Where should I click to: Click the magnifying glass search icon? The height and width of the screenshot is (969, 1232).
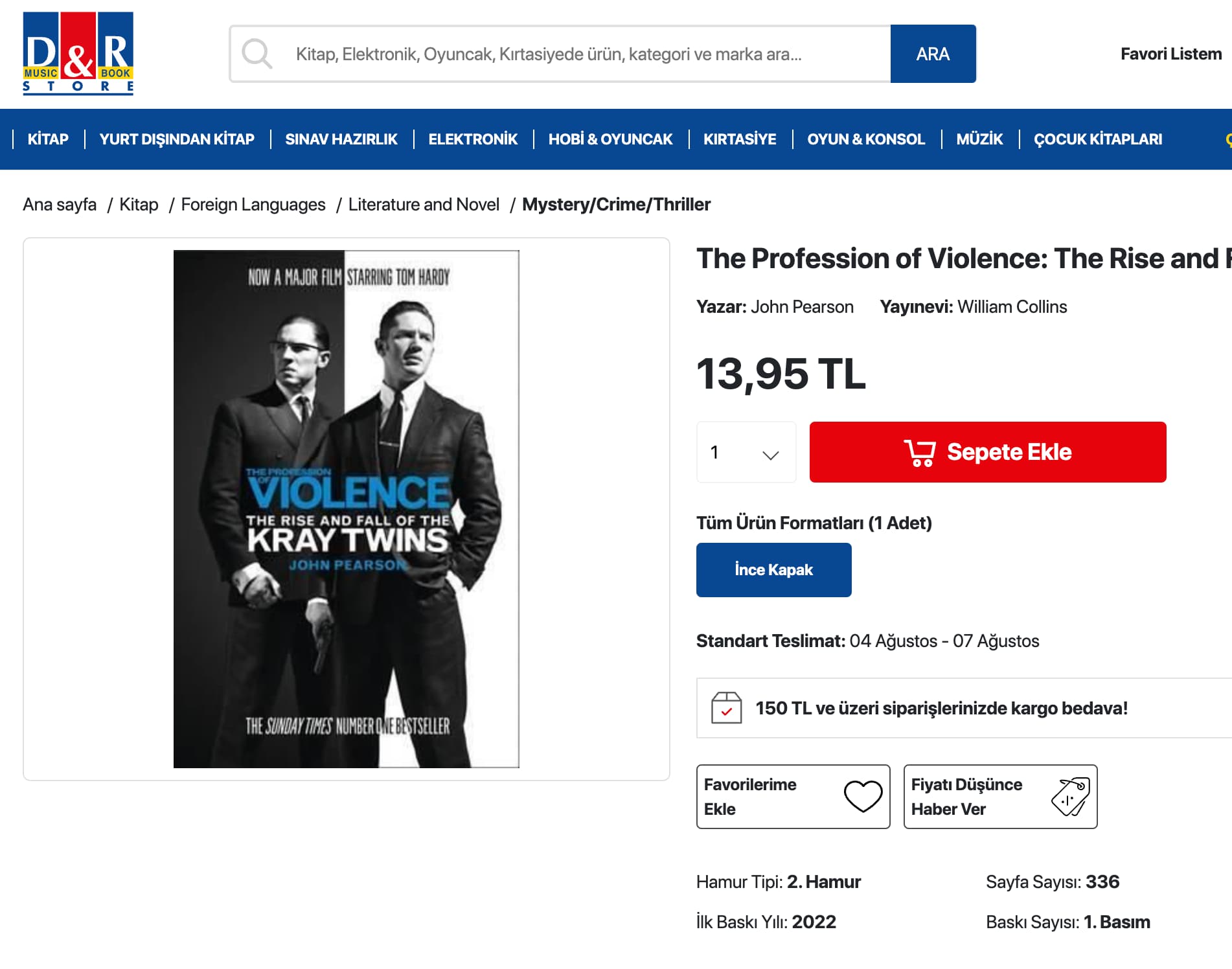tap(257, 54)
